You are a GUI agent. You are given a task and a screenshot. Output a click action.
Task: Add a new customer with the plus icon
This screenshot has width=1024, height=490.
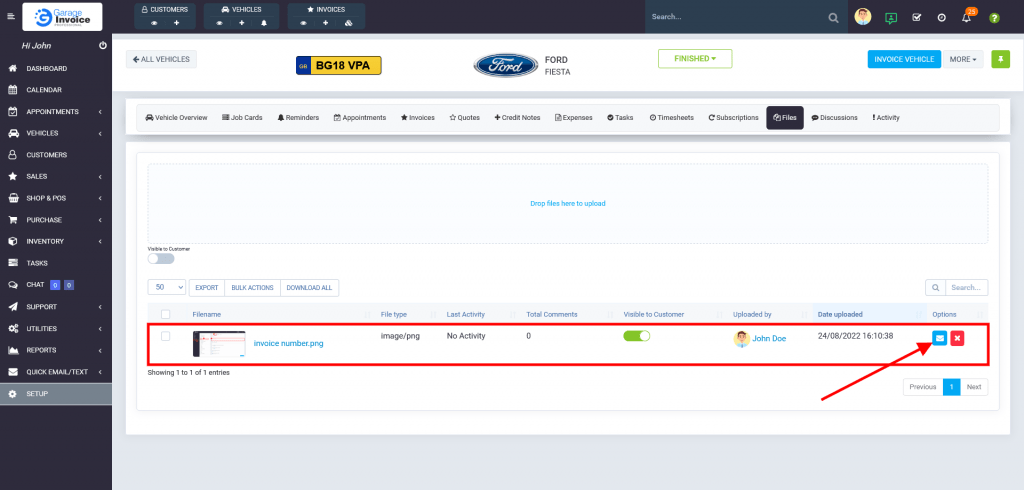point(176,23)
